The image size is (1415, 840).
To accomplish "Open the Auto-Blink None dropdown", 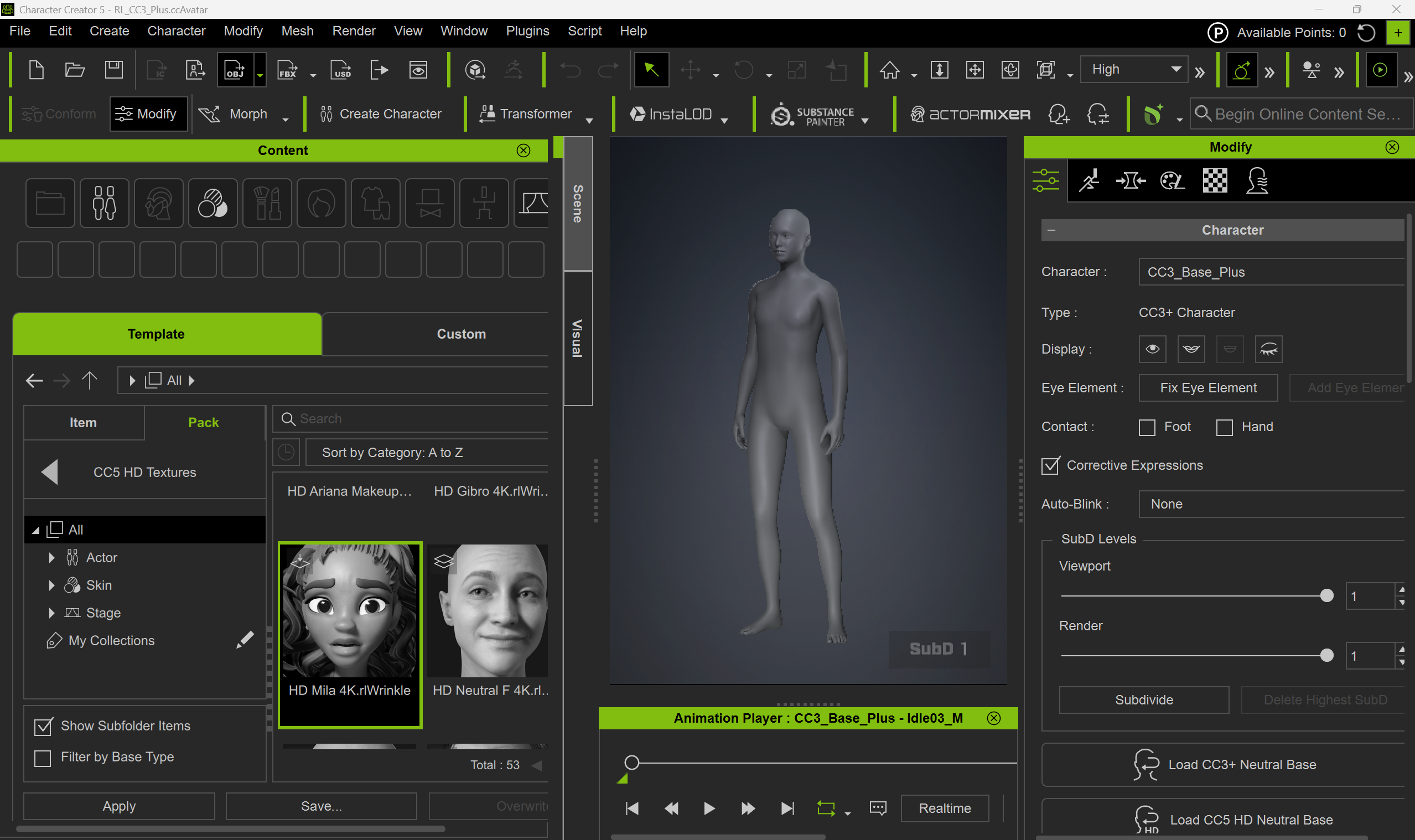I will [x=1271, y=504].
